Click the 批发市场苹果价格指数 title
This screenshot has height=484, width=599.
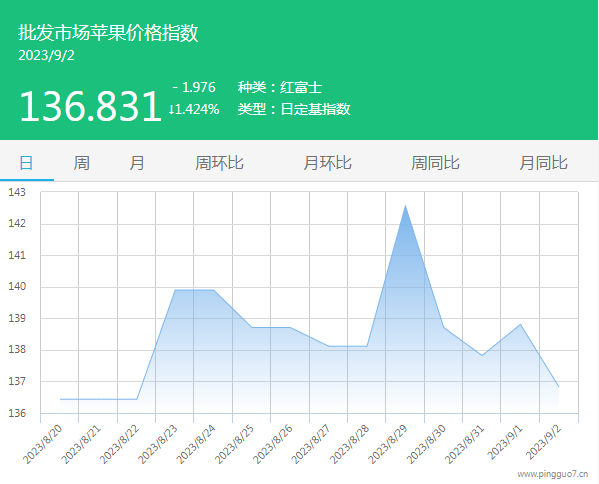click(108, 32)
